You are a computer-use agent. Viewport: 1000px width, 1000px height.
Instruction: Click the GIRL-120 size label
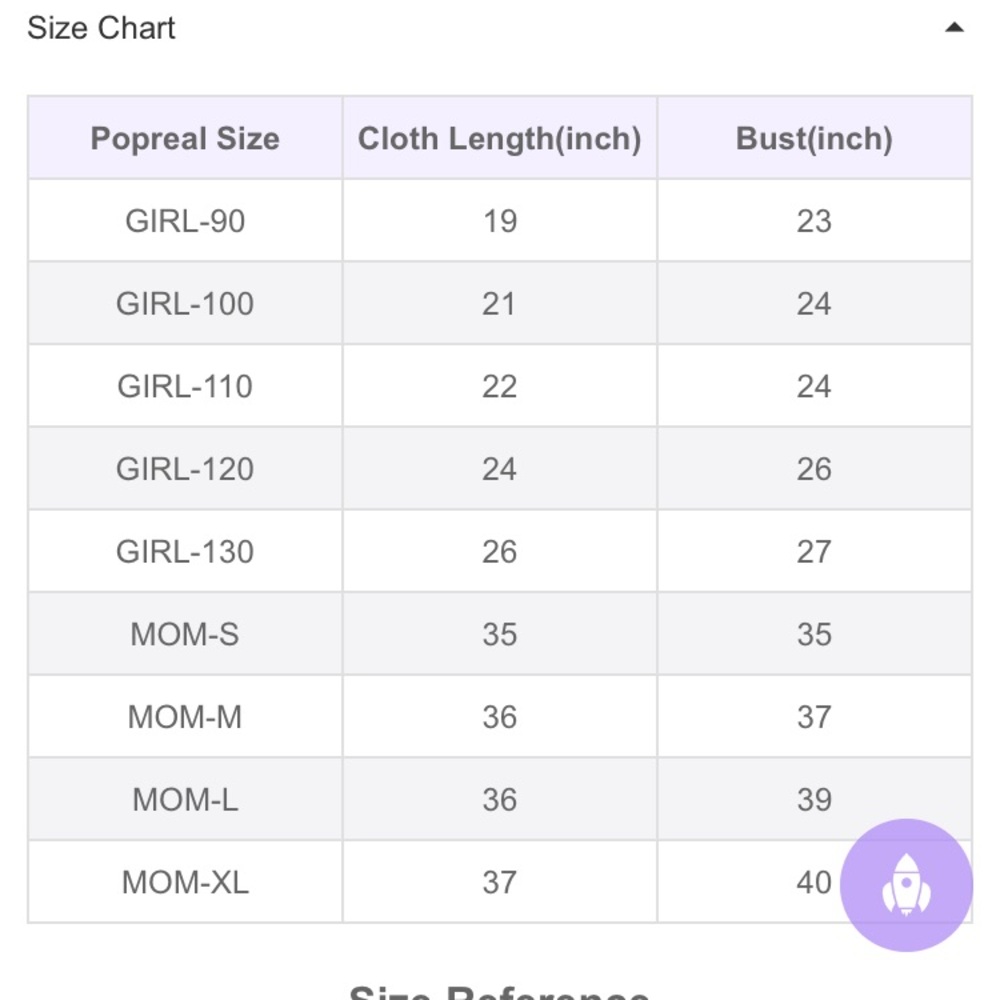[x=185, y=469]
